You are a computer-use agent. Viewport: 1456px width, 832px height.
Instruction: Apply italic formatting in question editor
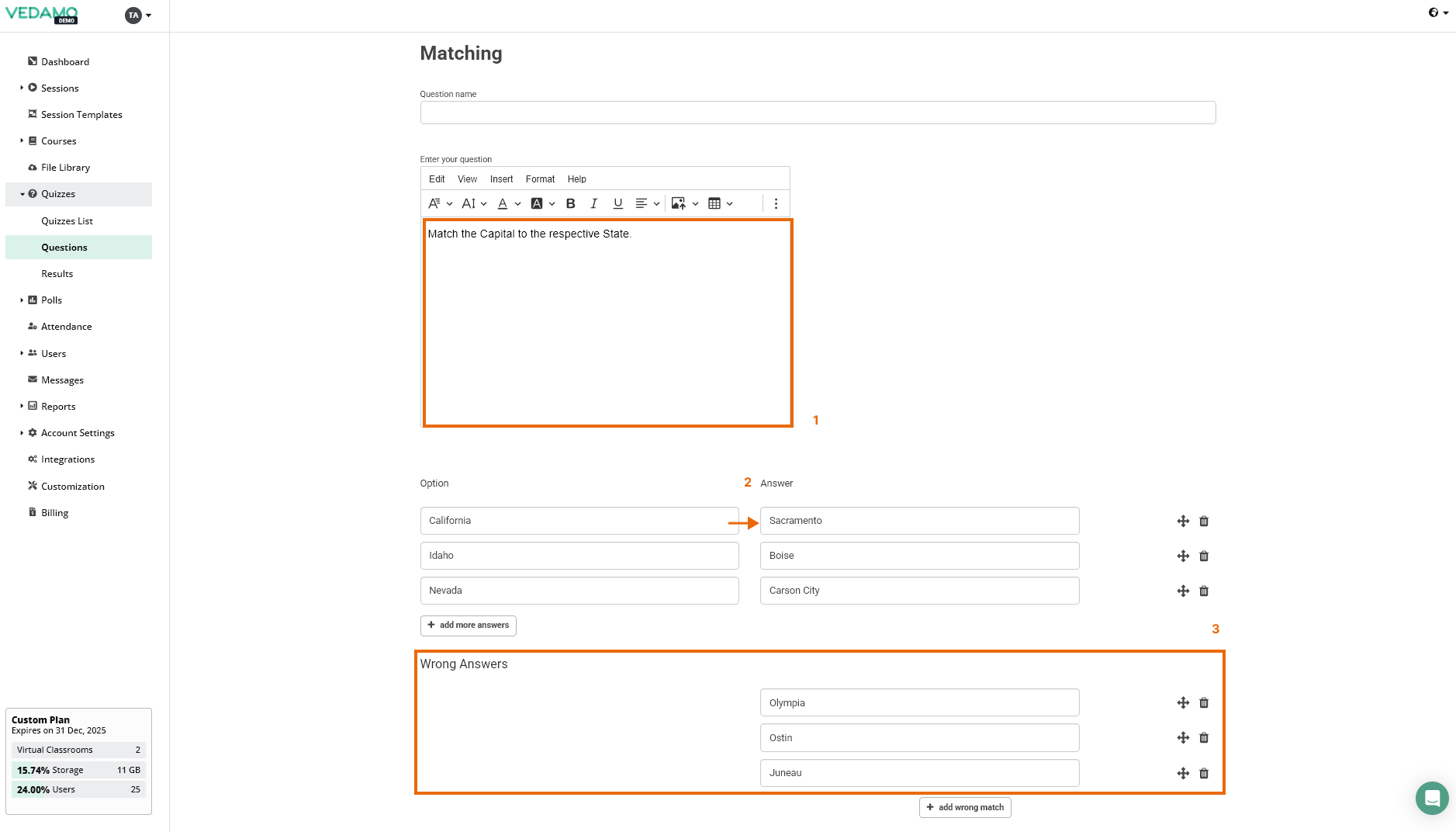[x=593, y=203]
